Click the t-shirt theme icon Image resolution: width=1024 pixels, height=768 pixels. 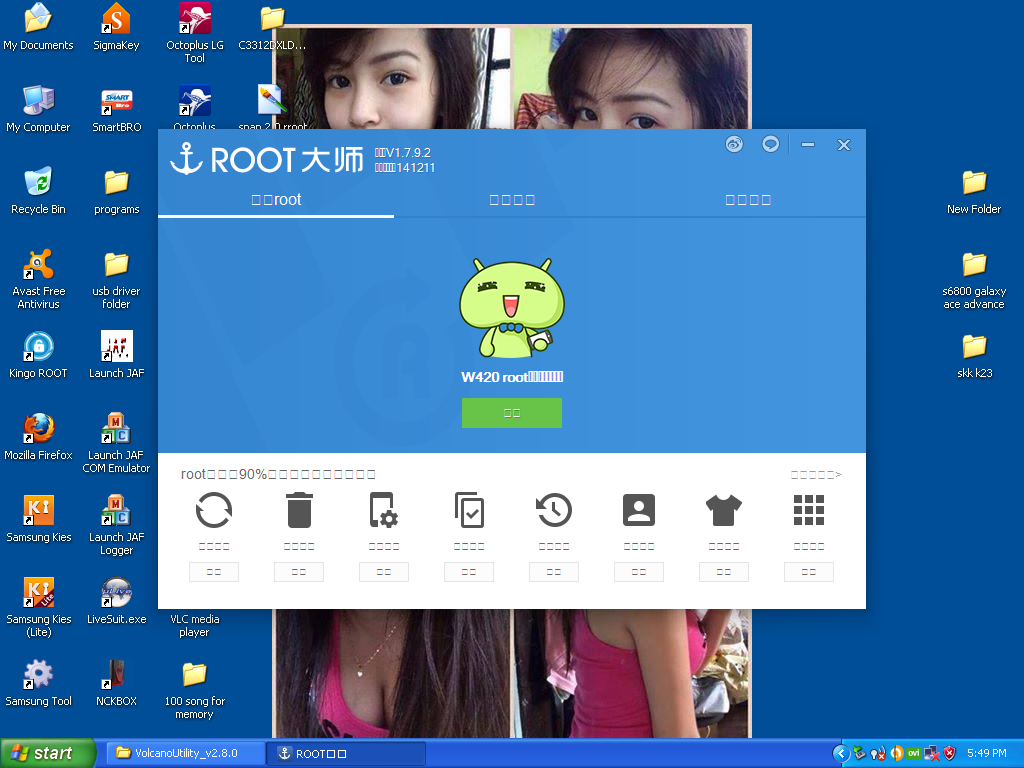[724, 510]
